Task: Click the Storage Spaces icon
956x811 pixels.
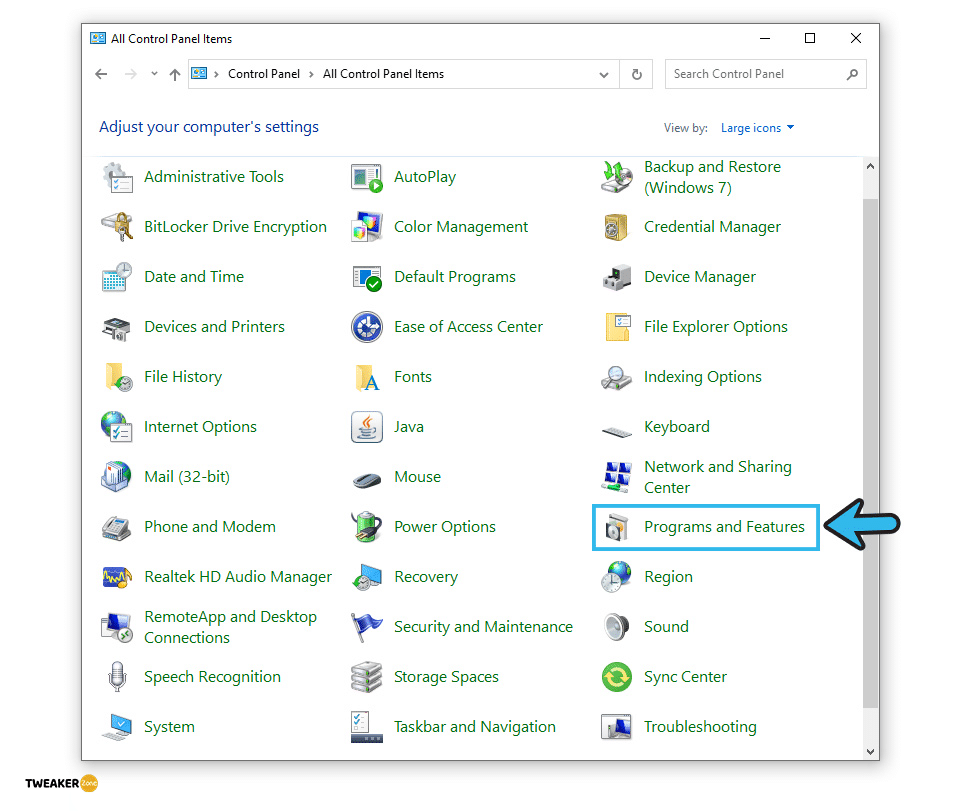Action: click(x=367, y=677)
